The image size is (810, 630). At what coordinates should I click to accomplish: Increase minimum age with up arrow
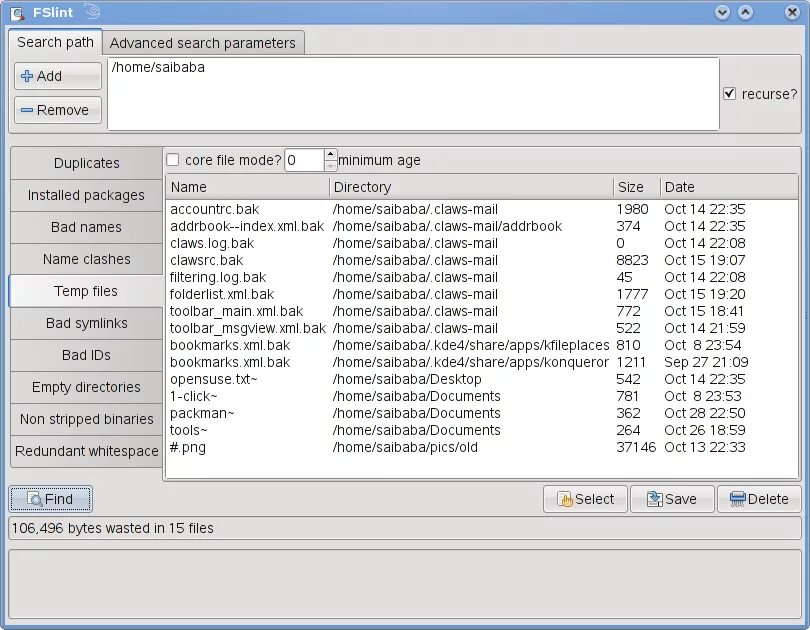[331, 154]
